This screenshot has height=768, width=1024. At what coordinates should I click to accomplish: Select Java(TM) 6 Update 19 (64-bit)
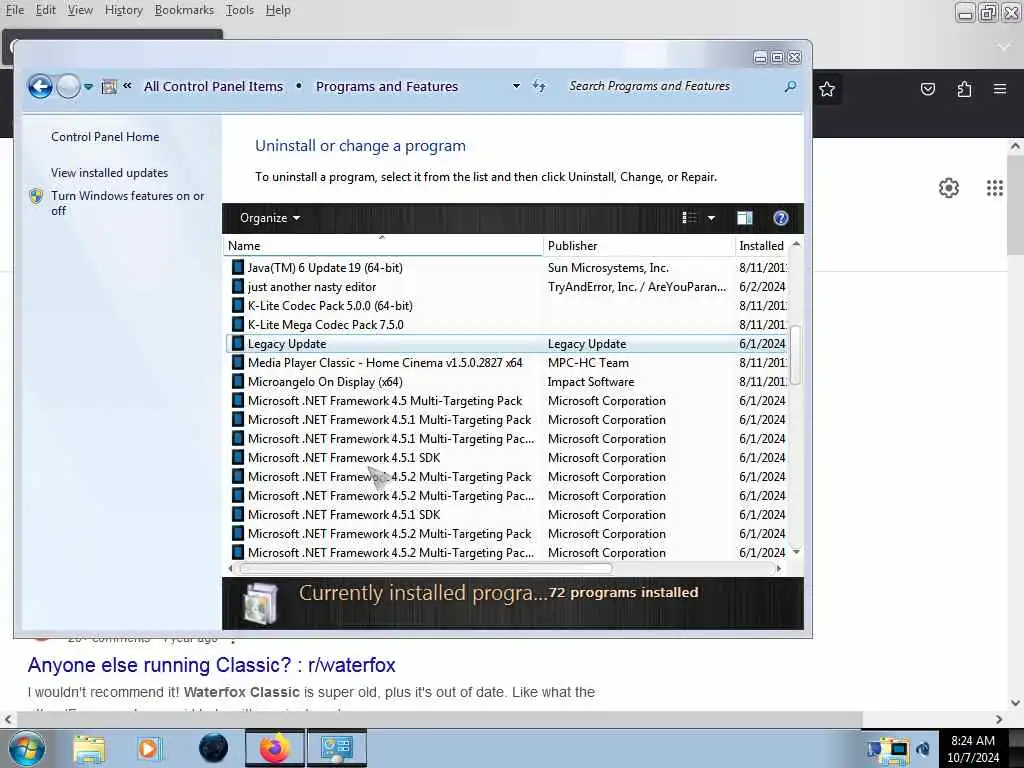(325, 268)
